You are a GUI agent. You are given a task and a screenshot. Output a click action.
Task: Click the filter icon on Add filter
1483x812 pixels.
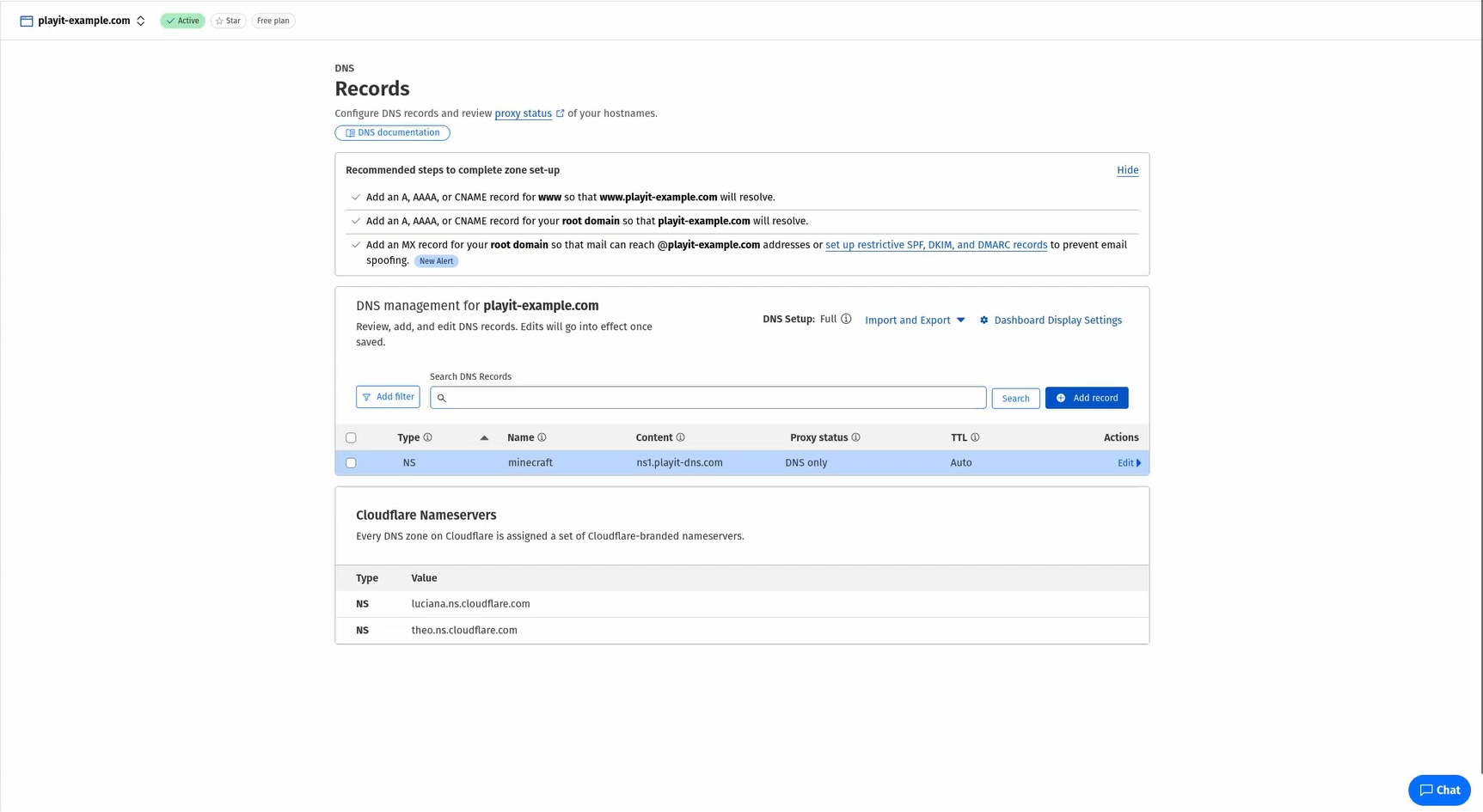[x=368, y=397]
